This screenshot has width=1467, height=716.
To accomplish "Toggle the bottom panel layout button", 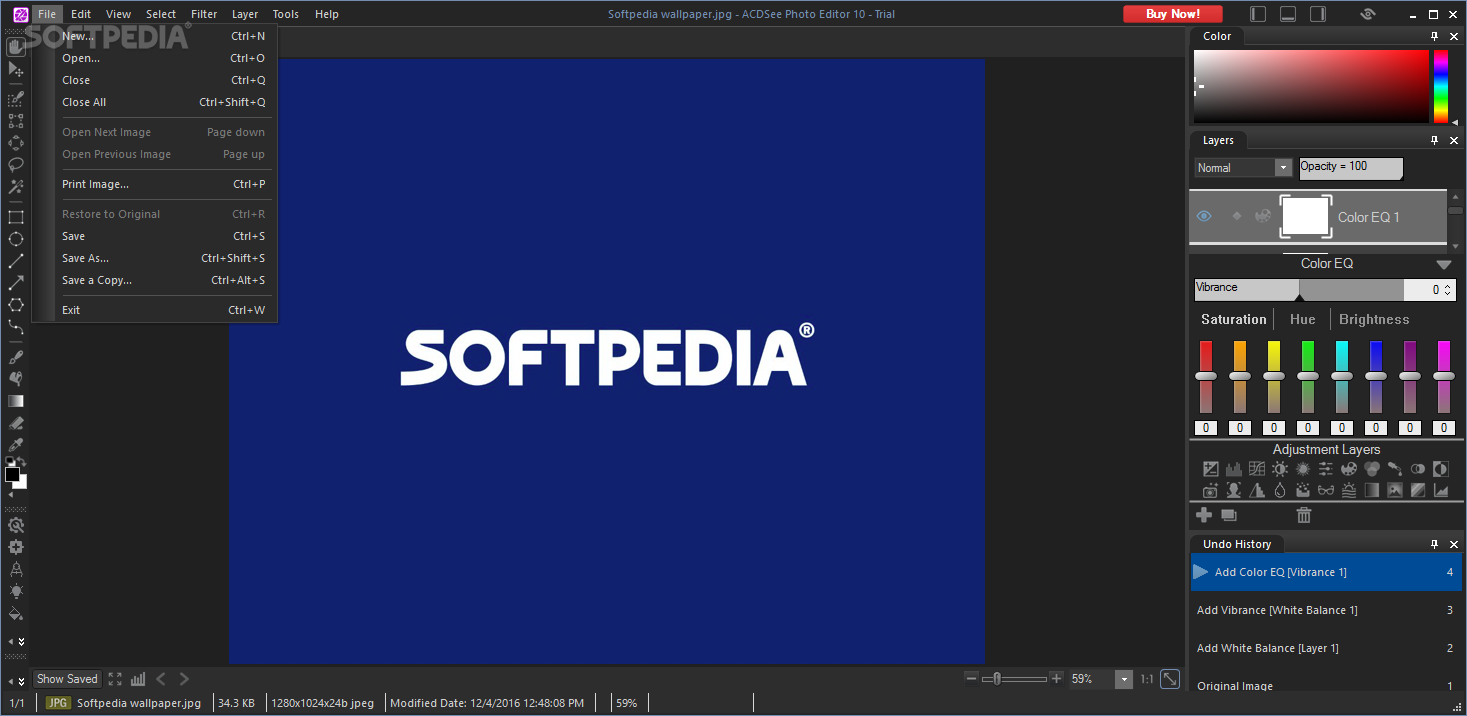I will [x=1288, y=14].
